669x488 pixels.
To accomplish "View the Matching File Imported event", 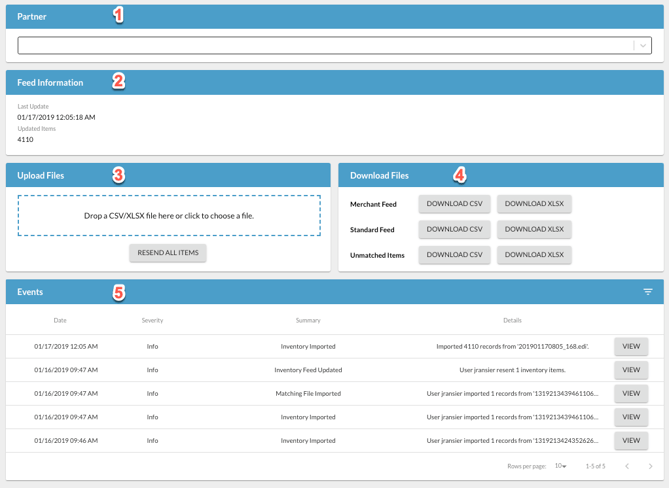I will 631,394.
